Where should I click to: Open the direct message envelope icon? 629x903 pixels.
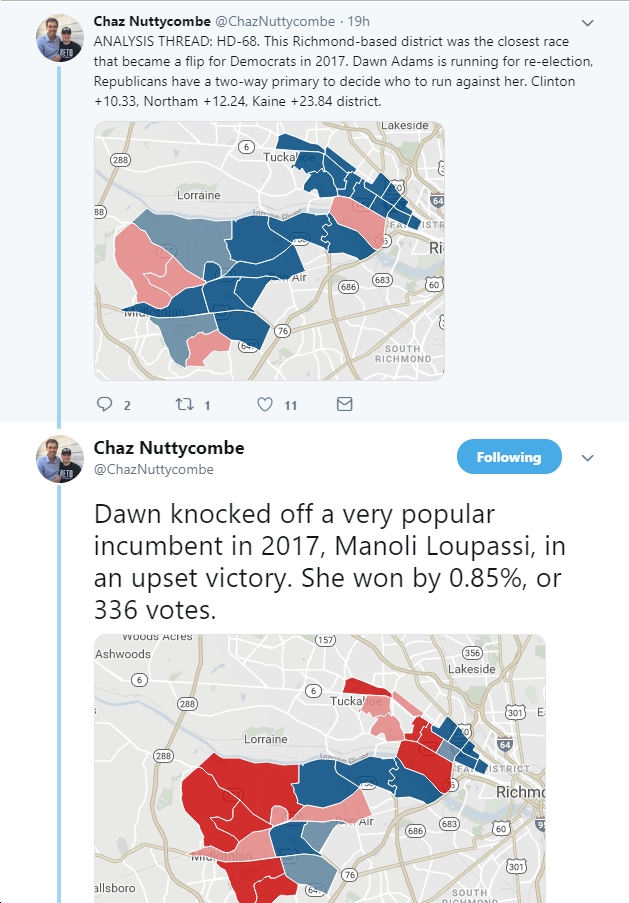click(x=344, y=404)
